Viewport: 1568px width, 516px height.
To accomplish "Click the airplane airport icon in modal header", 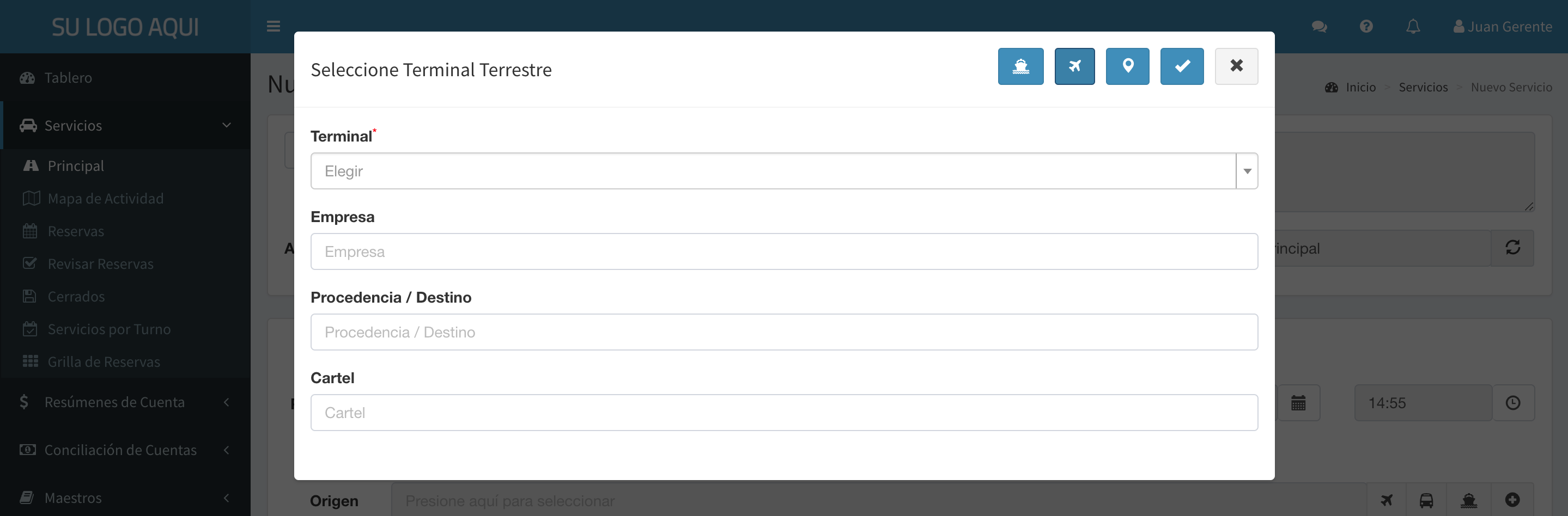I will pyautogui.click(x=1074, y=66).
